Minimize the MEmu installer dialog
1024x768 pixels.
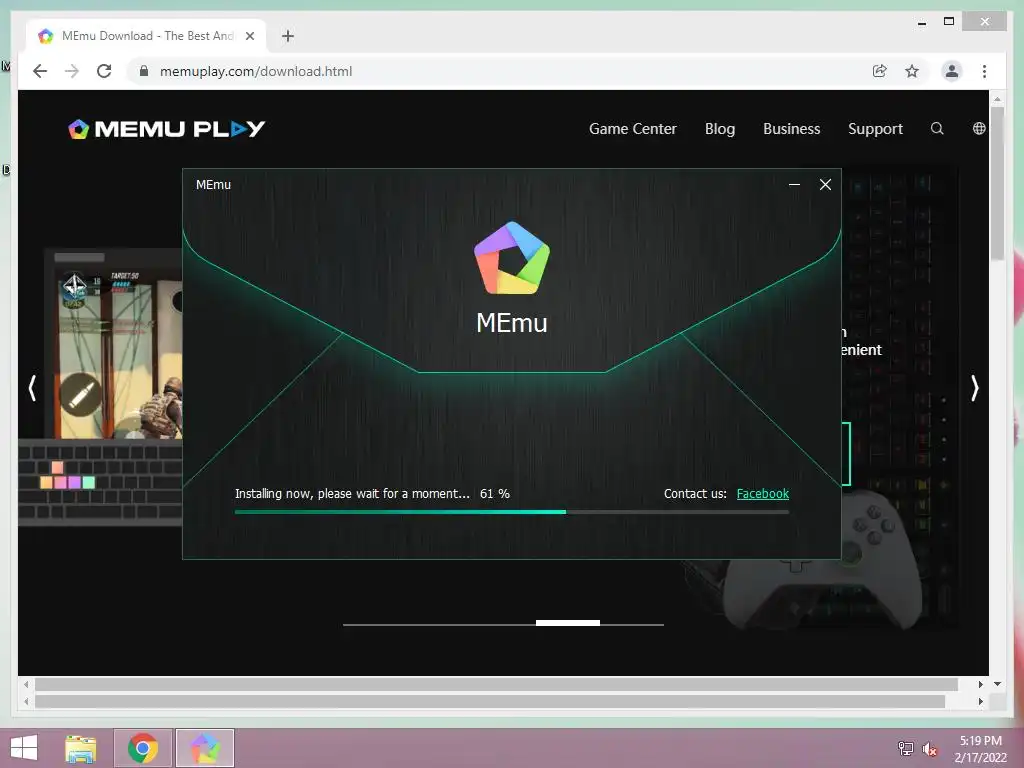794,185
